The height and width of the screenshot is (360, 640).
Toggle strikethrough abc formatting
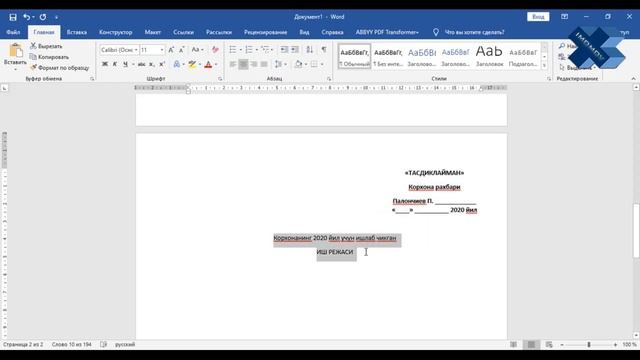coord(142,64)
